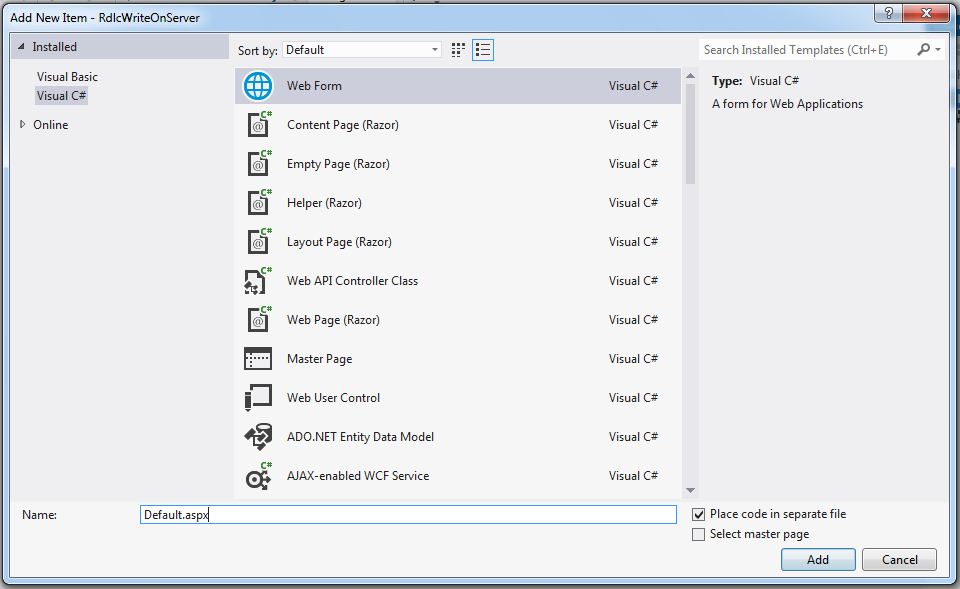This screenshot has height=589, width=960.
Task: Click the Cancel button
Action: (899, 560)
